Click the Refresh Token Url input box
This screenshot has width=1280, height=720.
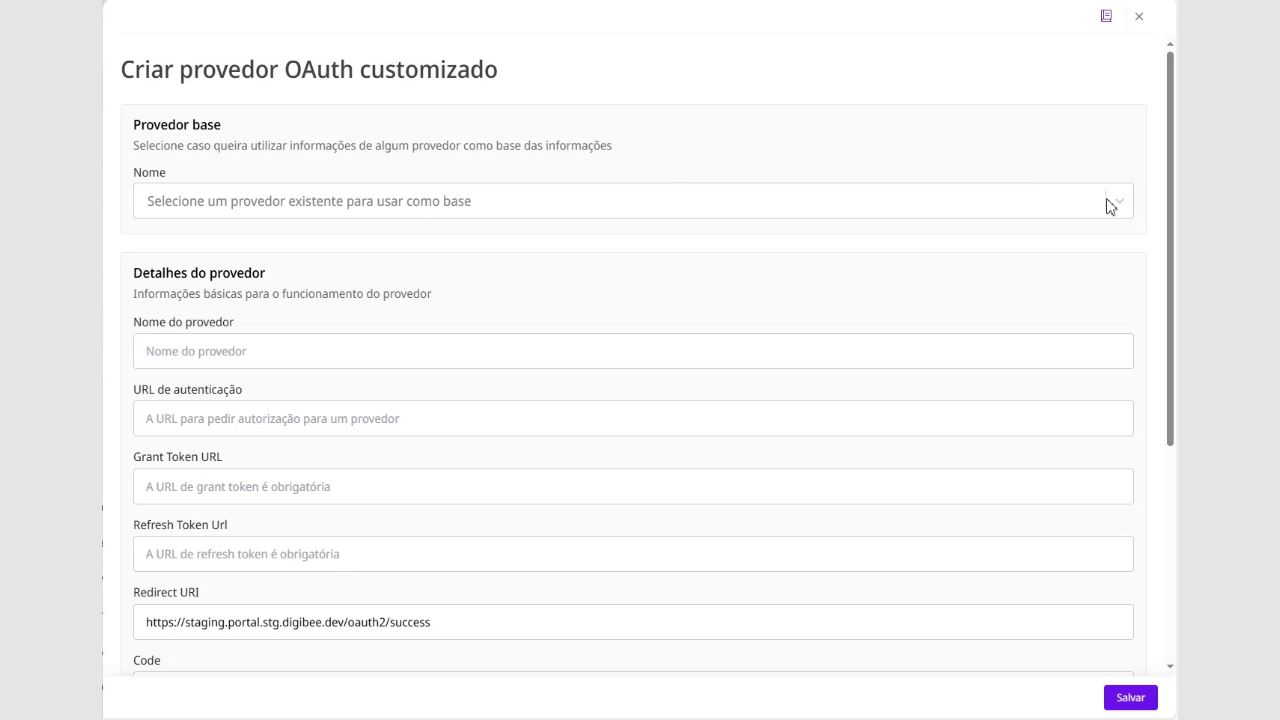[632, 554]
